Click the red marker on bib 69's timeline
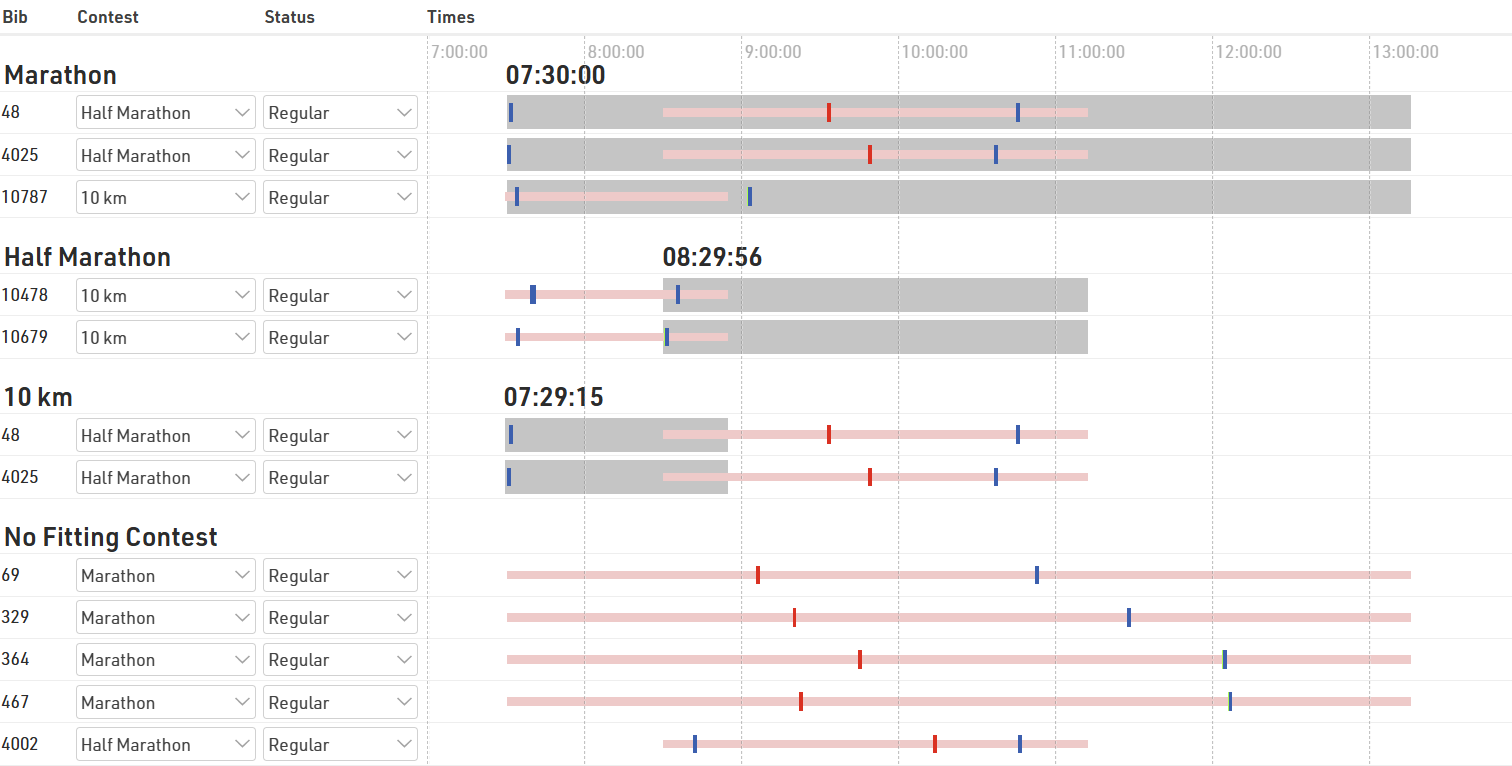This screenshot has width=1512, height=766. (x=758, y=575)
